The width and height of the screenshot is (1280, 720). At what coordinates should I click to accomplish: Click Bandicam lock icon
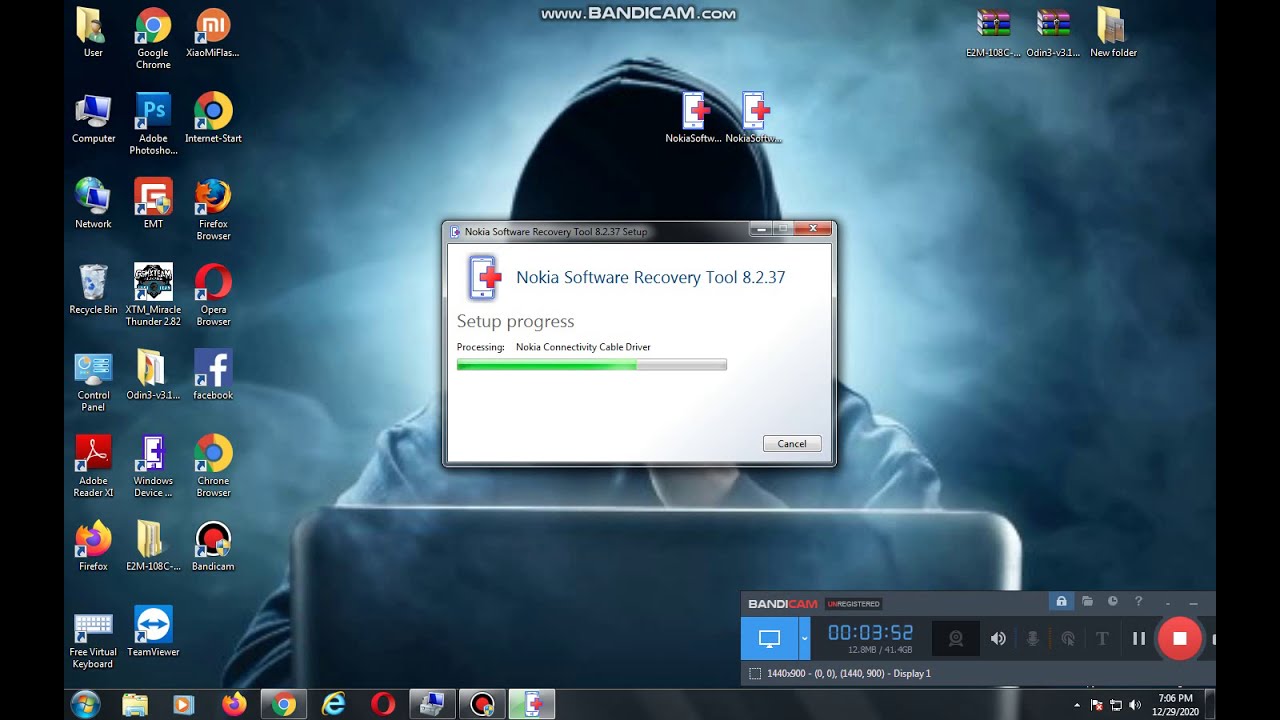1061,601
